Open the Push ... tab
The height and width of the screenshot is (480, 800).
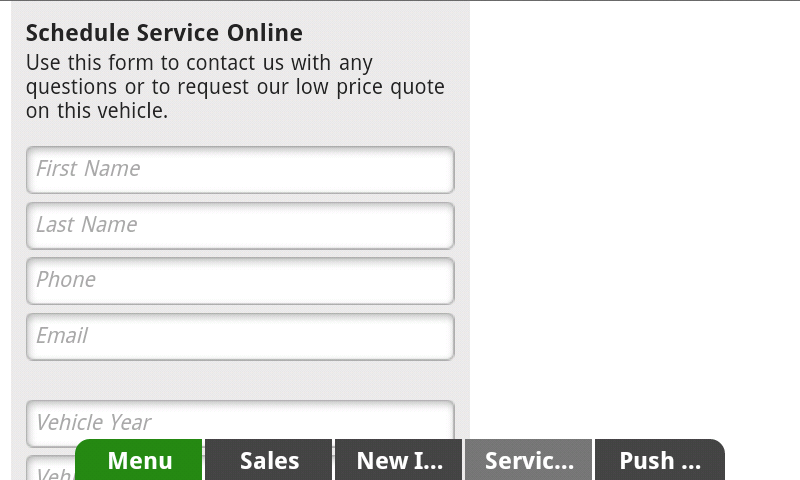(x=660, y=460)
